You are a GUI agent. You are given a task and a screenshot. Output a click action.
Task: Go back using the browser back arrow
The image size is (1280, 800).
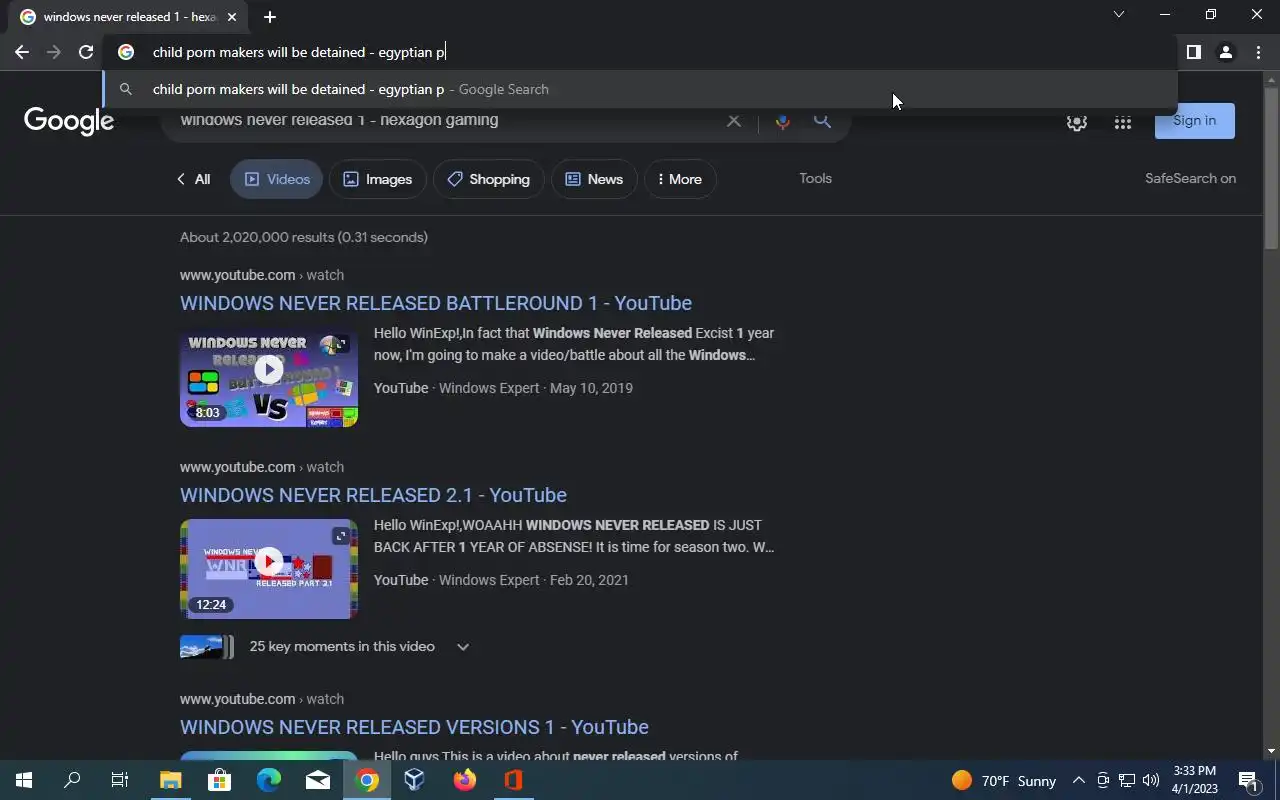coord(22,52)
